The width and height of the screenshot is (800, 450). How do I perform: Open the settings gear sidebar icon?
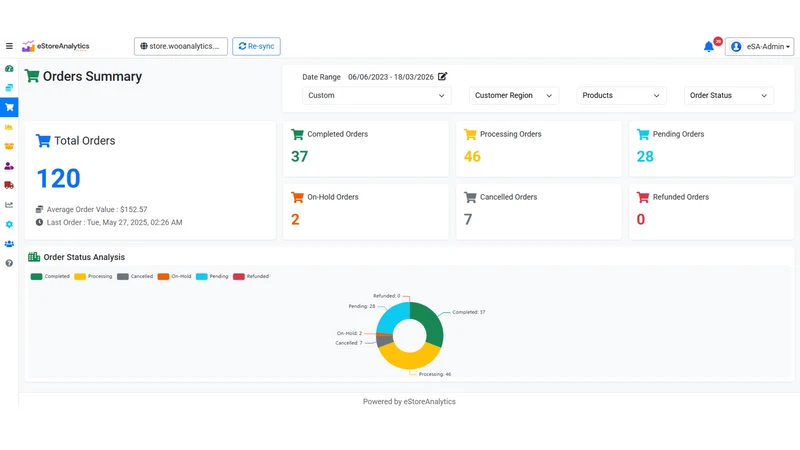(x=9, y=224)
